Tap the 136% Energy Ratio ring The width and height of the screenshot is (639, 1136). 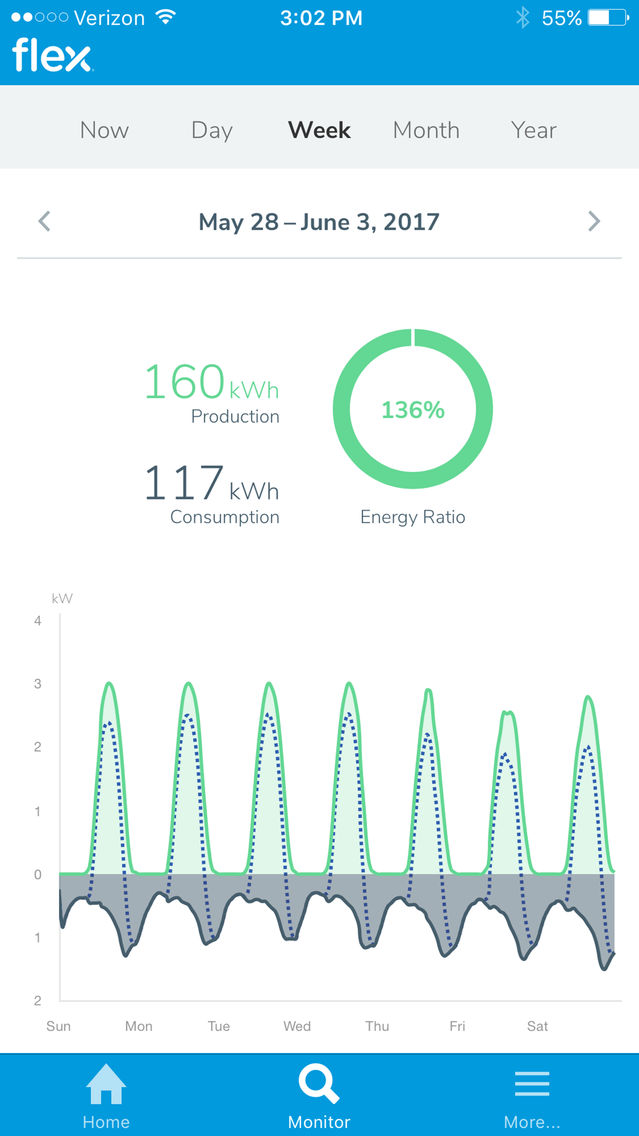[413, 409]
